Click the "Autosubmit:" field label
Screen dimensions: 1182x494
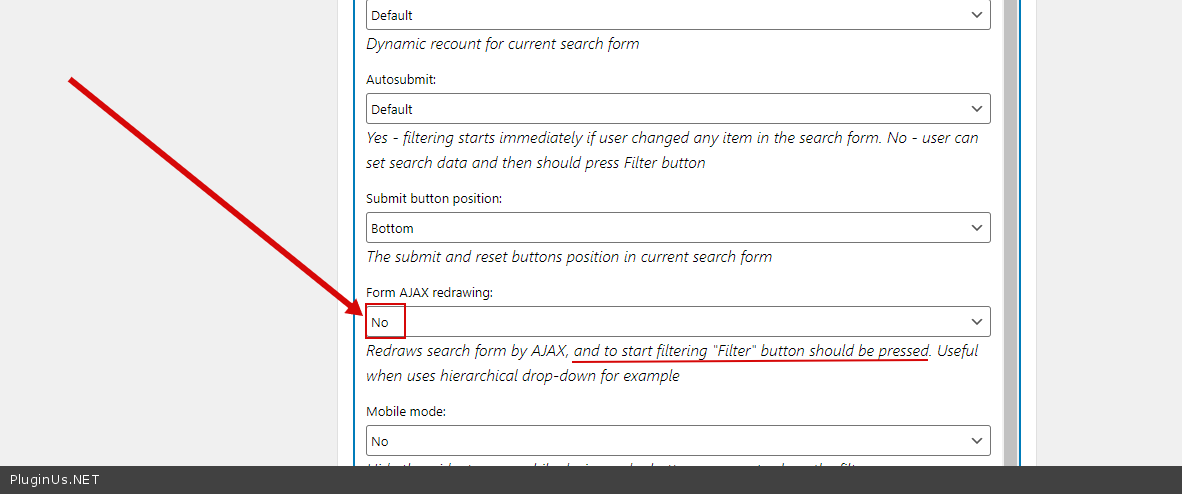click(401, 80)
